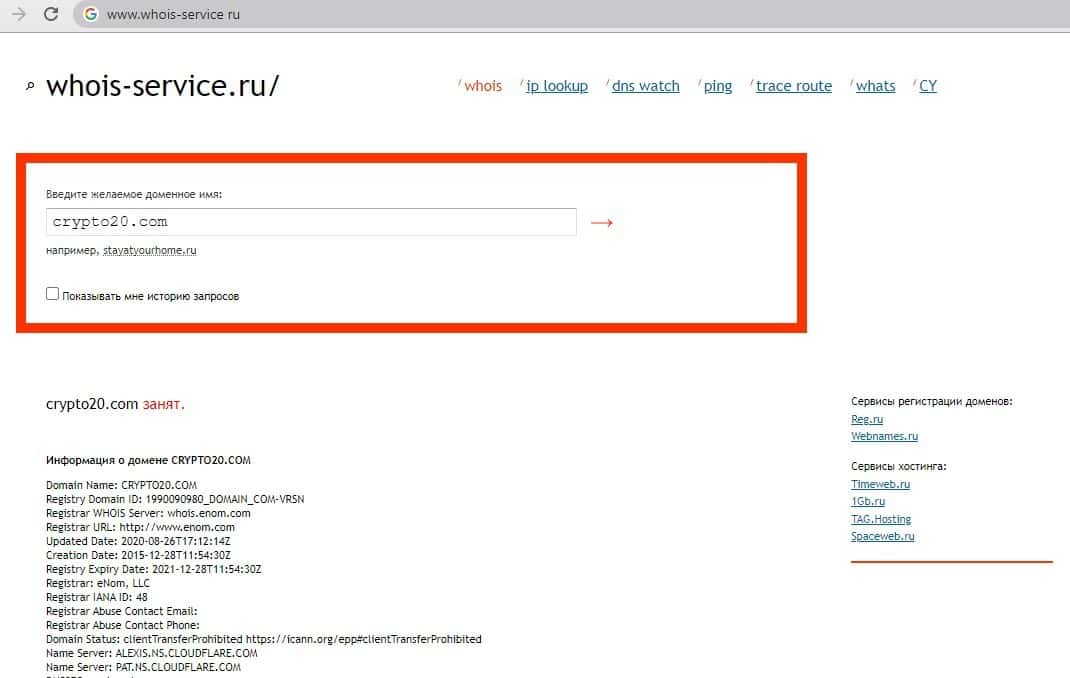
Task: Click example link stayatyourhome.ru
Action: pyautogui.click(x=149, y=250)
